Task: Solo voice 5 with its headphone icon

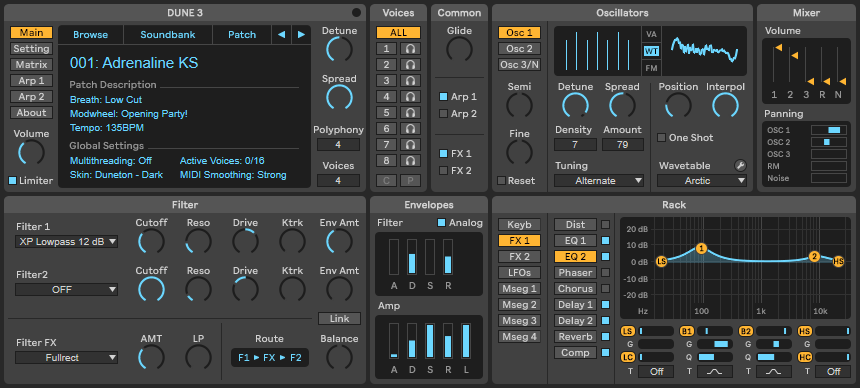Action: tap(410, 113)
